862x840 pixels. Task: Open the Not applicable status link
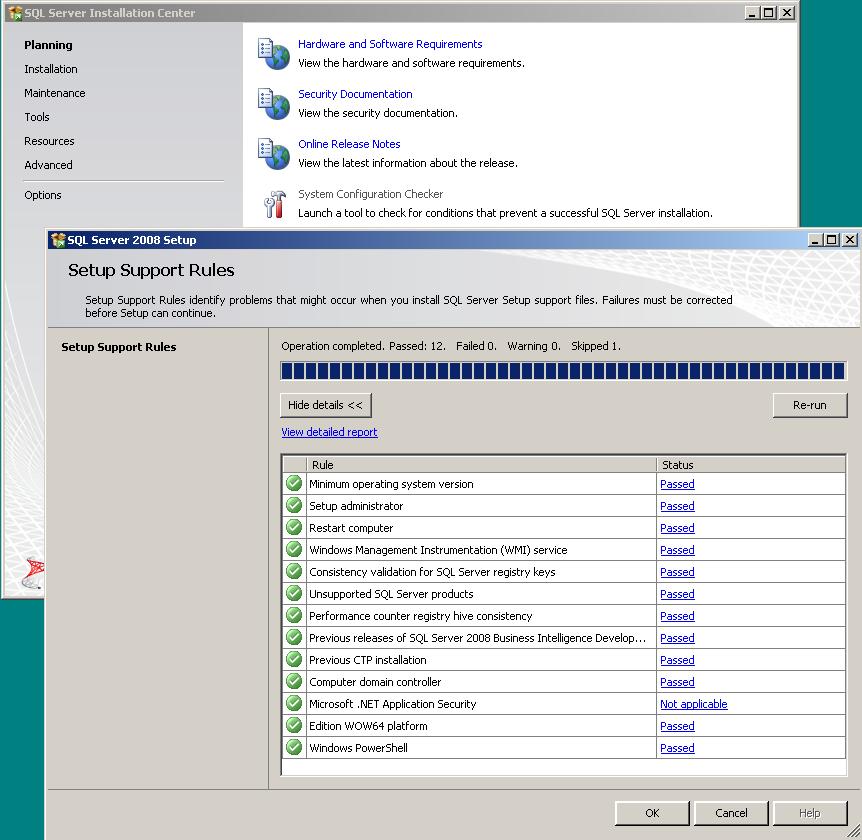694,704
